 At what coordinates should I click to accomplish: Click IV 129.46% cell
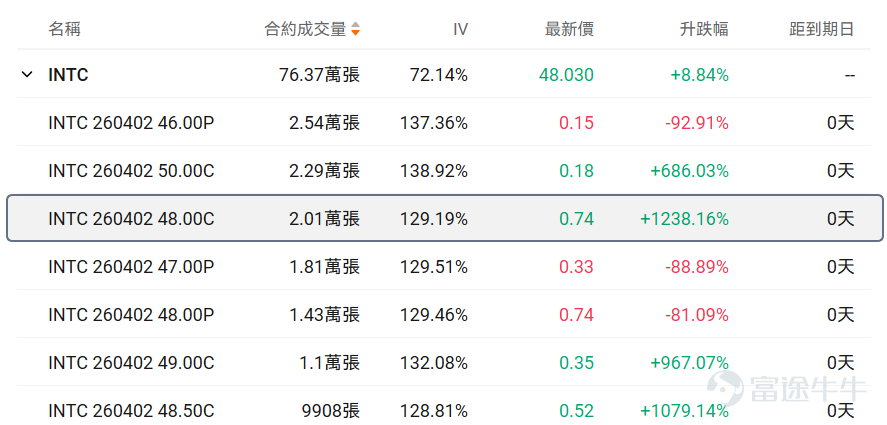[434, 315]
